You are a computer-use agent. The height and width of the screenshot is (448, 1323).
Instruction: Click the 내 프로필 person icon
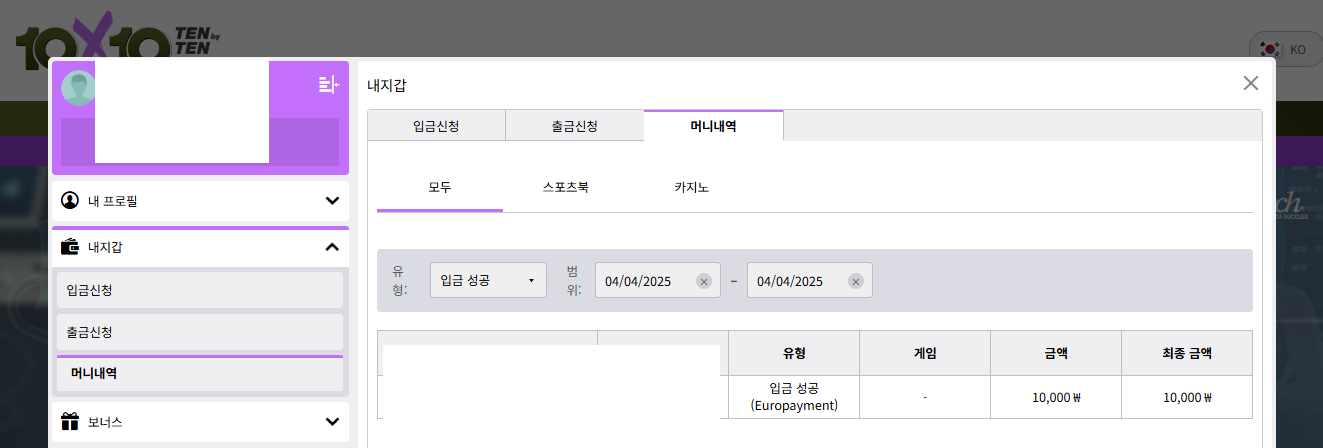70,200
